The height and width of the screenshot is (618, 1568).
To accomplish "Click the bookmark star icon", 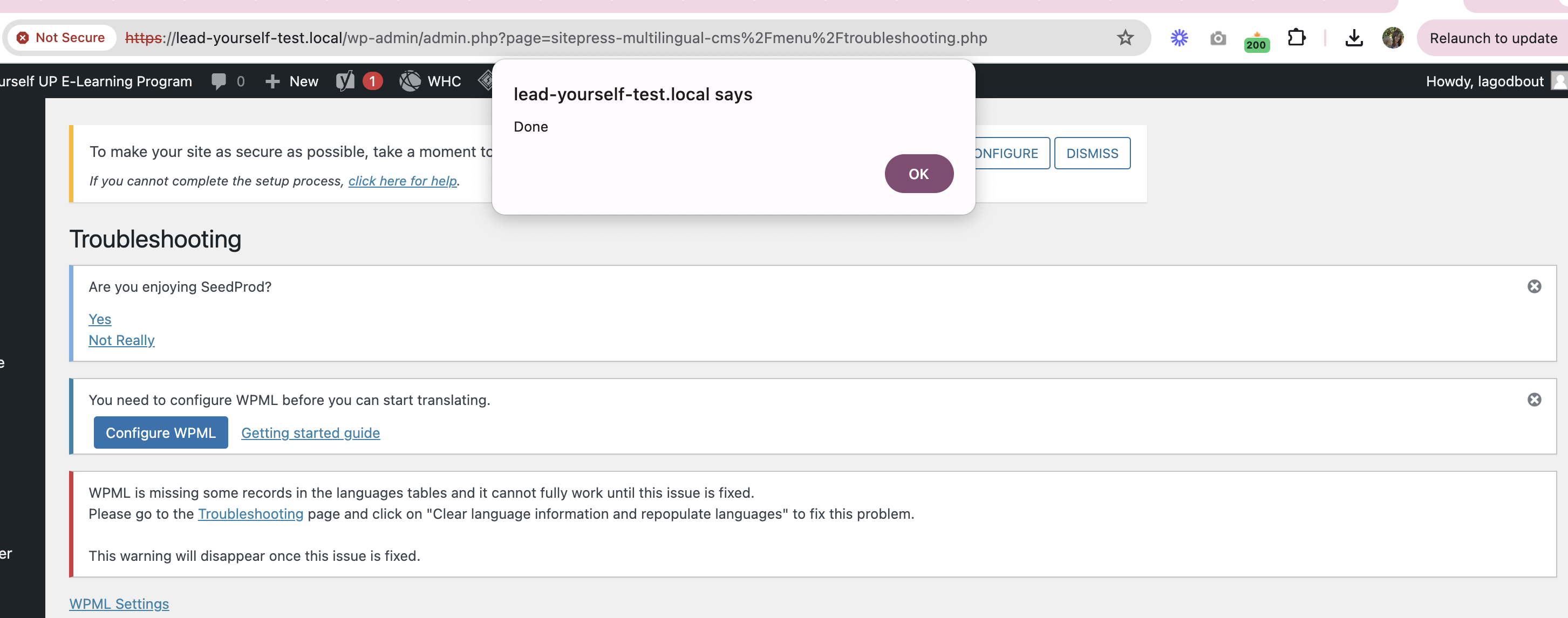I will [x=1125, y=38].
